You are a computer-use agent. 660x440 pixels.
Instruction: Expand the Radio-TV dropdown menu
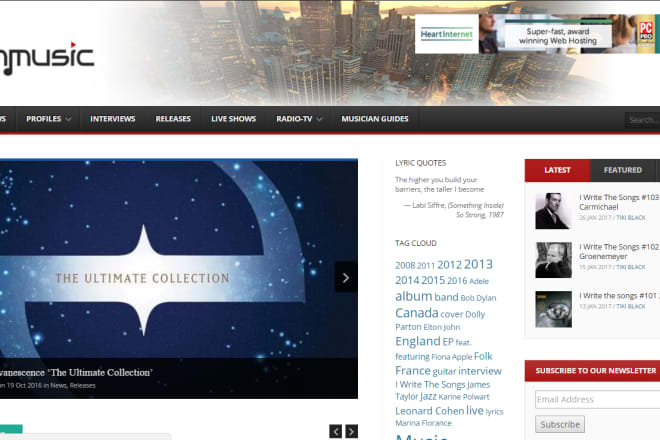[x=298, y=119]
